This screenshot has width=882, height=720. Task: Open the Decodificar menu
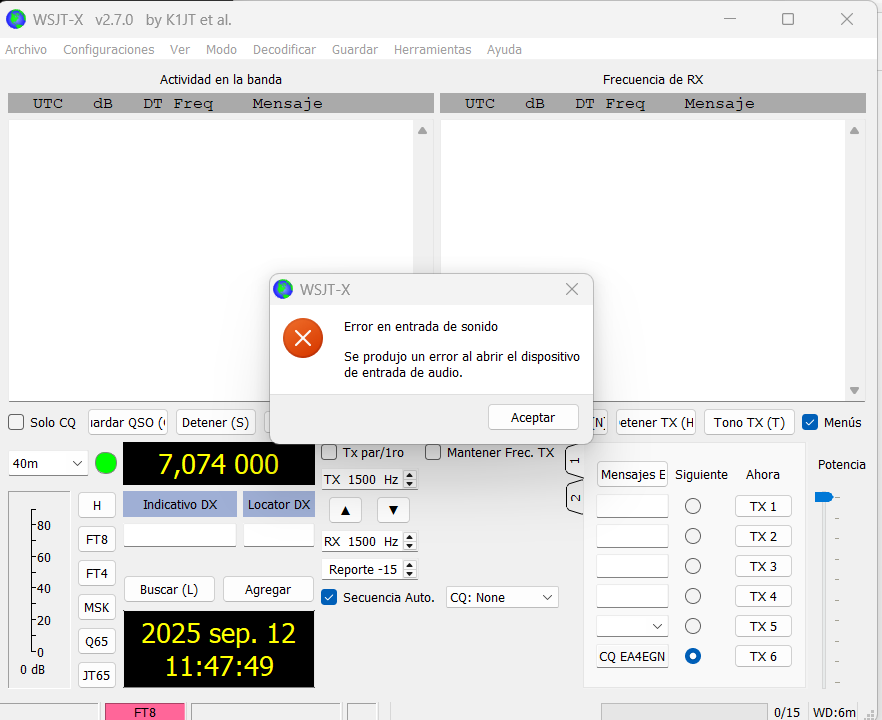(284, 50)
